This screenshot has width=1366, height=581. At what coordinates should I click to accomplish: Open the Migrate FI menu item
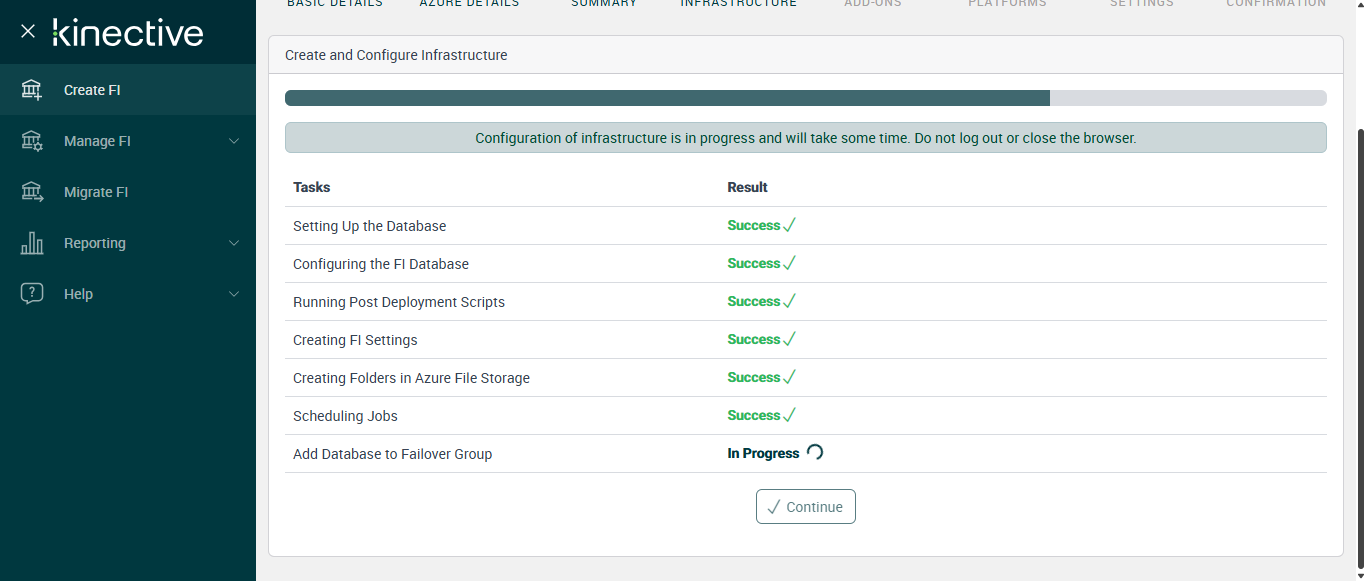coord(96,192)
